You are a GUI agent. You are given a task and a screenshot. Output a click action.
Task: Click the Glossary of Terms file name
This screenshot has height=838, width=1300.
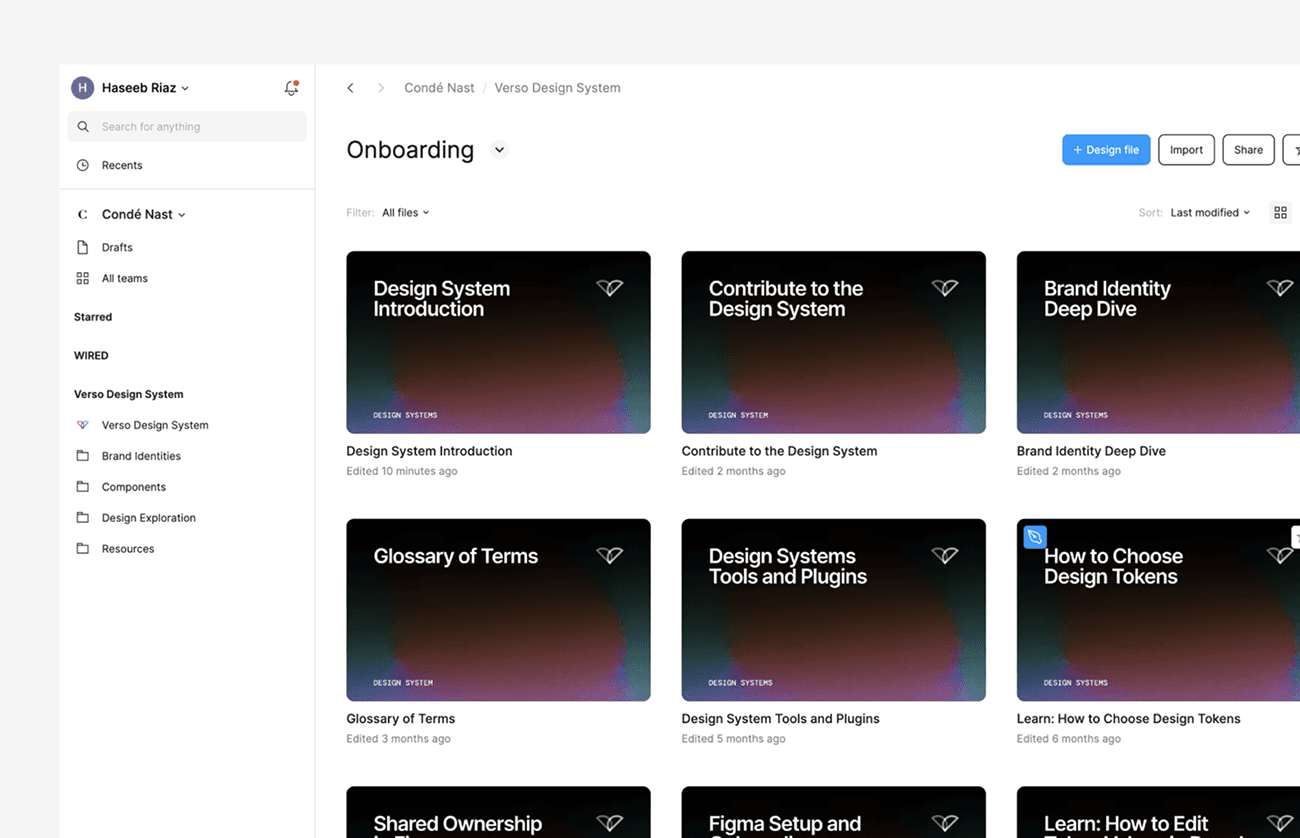[400, 719]
